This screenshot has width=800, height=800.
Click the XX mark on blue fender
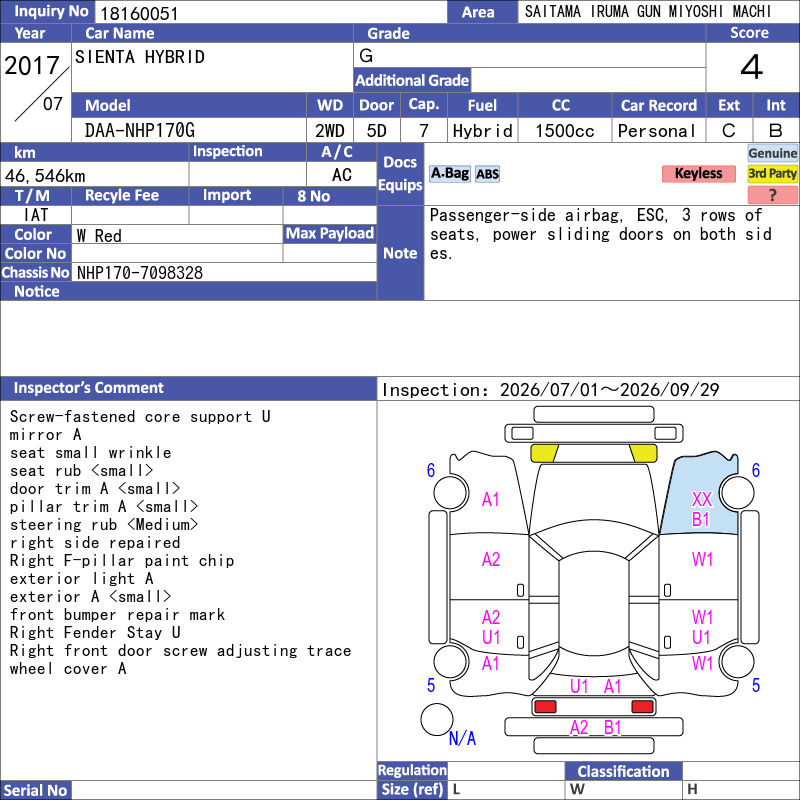[702, 499]
